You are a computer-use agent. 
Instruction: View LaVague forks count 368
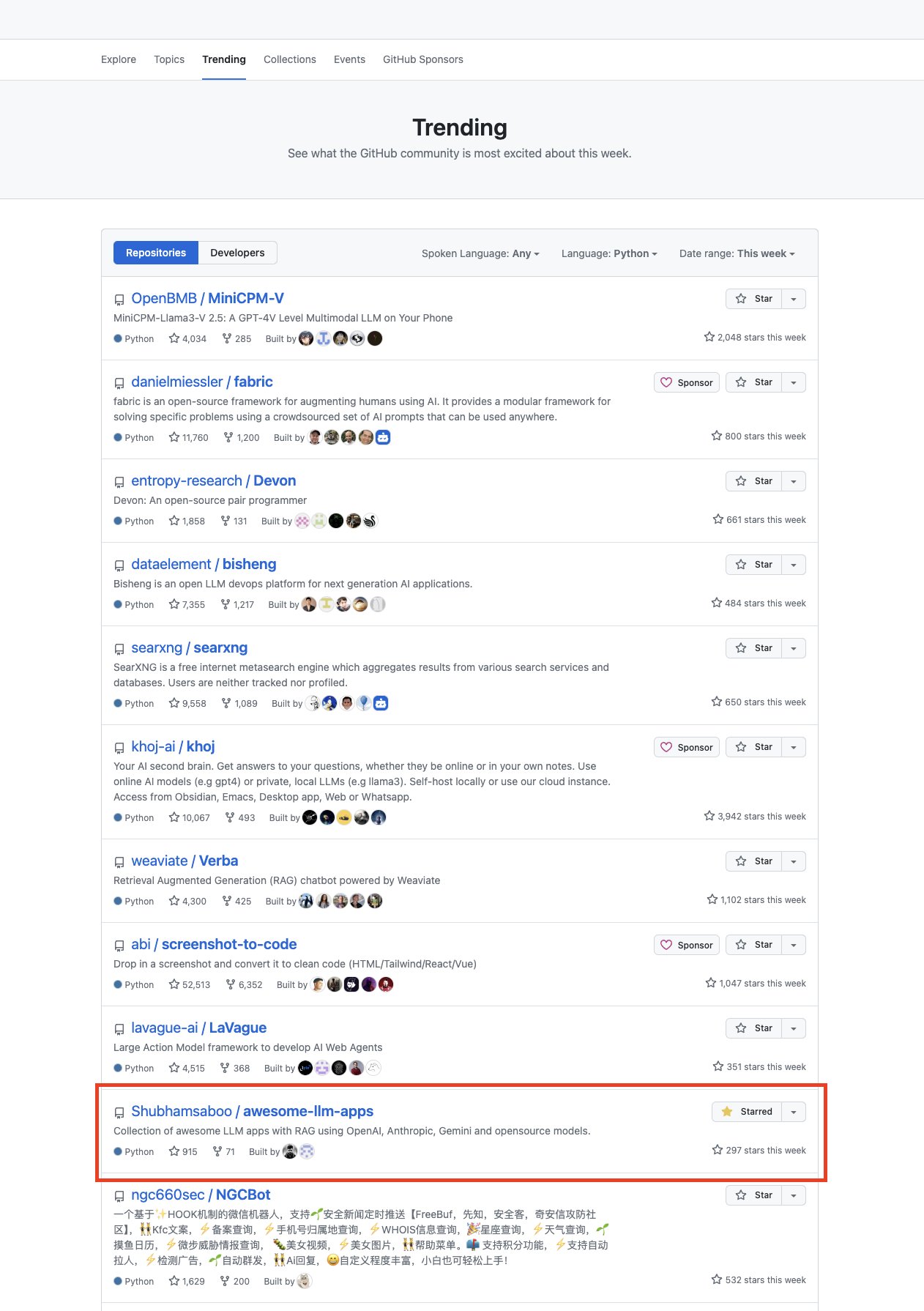click(x=235, y=1068)
